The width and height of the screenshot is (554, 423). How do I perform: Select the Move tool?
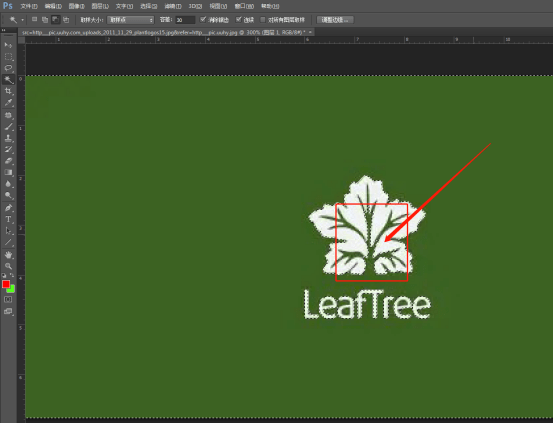(8, 45)
